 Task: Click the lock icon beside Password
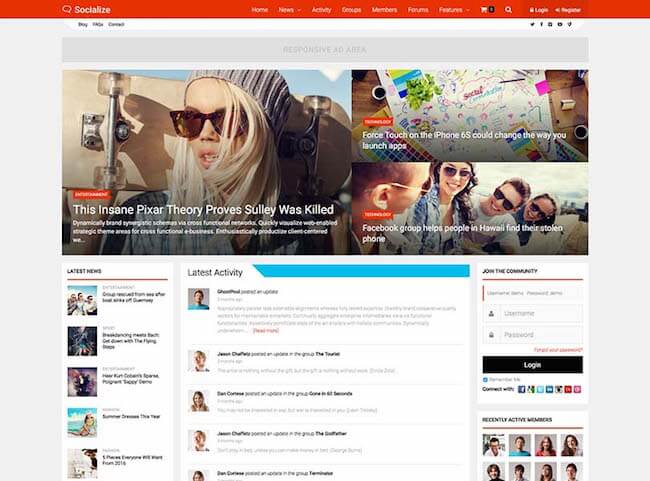tap(491, 335)
